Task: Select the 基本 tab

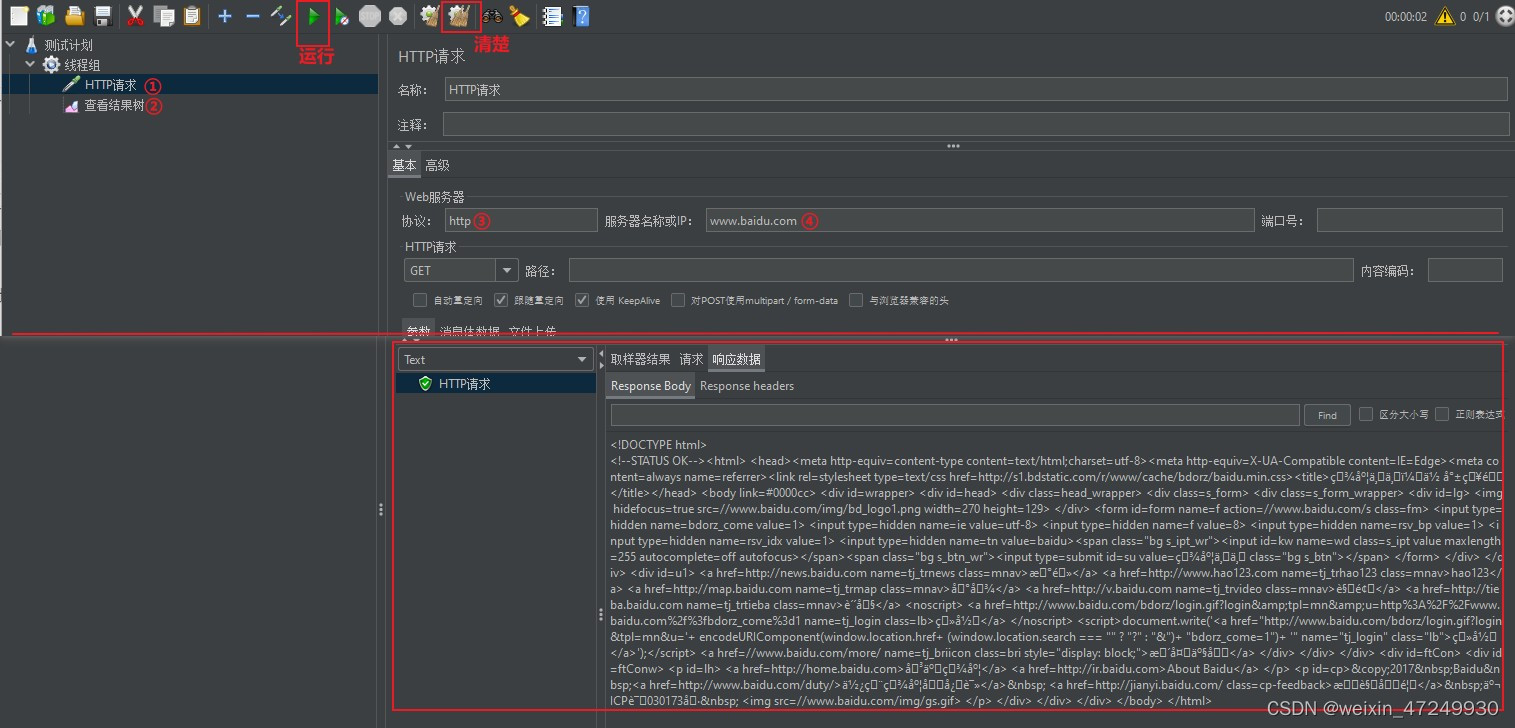Action: coord(404,166)
